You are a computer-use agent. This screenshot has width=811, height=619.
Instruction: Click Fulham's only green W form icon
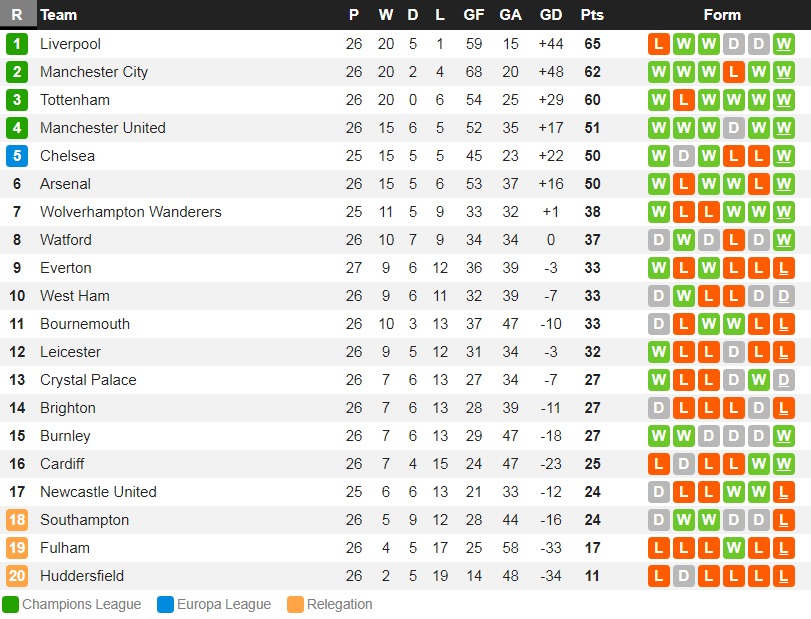pyautogui.click(x=733, y=548)
